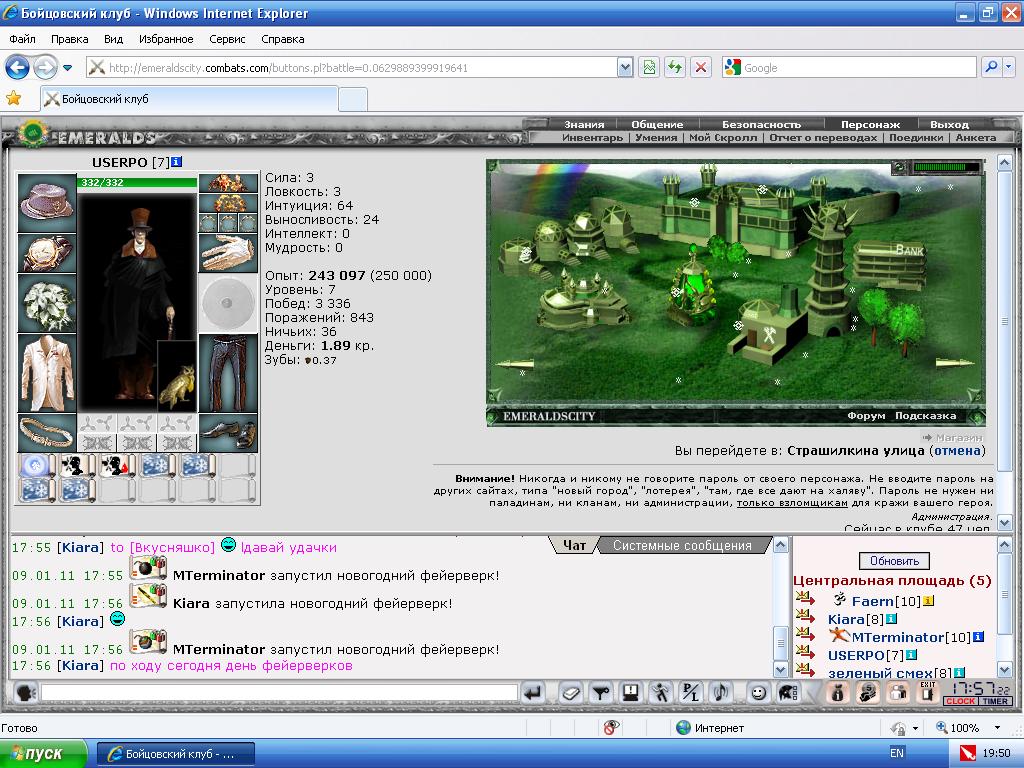1024x768 pixels.
Task: Click the browser Back button
Action: pos(18,67)
